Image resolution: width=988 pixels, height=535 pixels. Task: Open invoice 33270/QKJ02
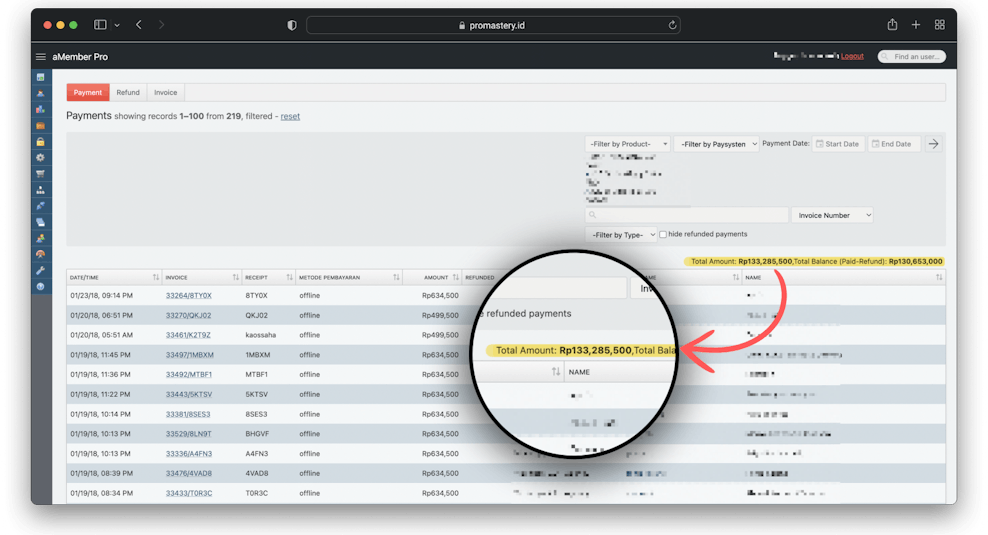188,315
